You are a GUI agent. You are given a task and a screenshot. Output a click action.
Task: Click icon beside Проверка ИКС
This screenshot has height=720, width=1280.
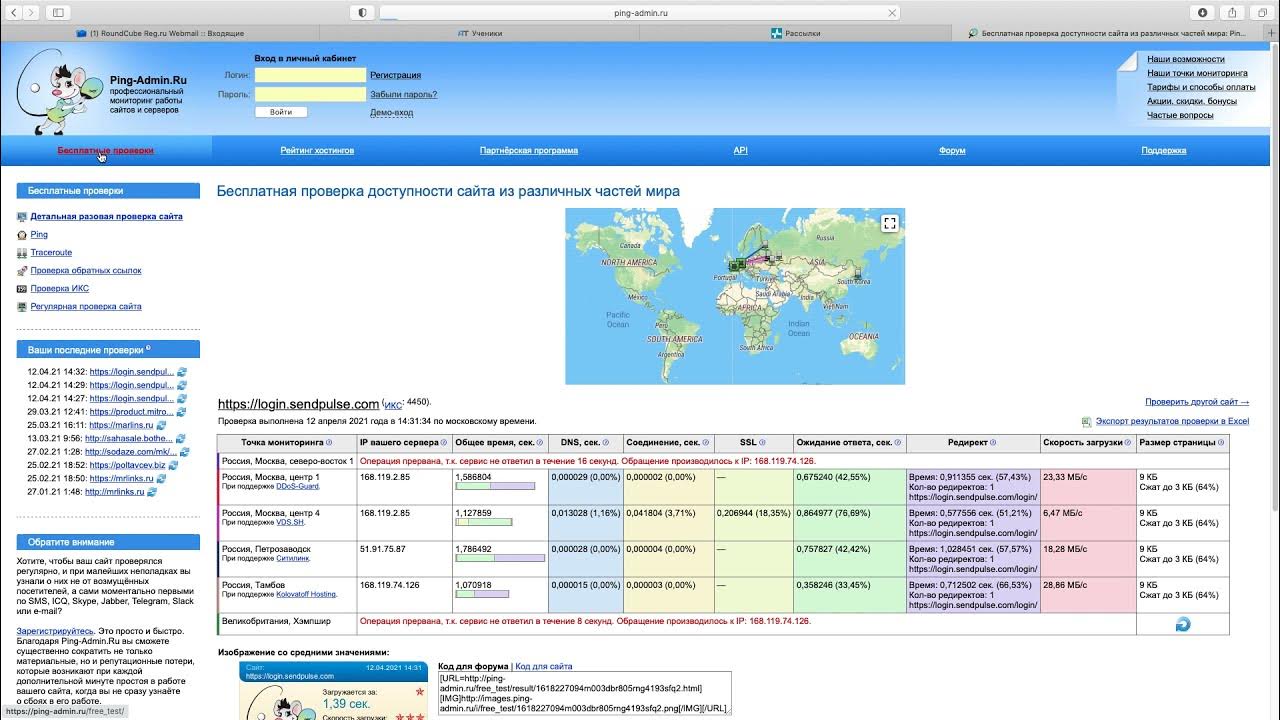tap(22, 288)
